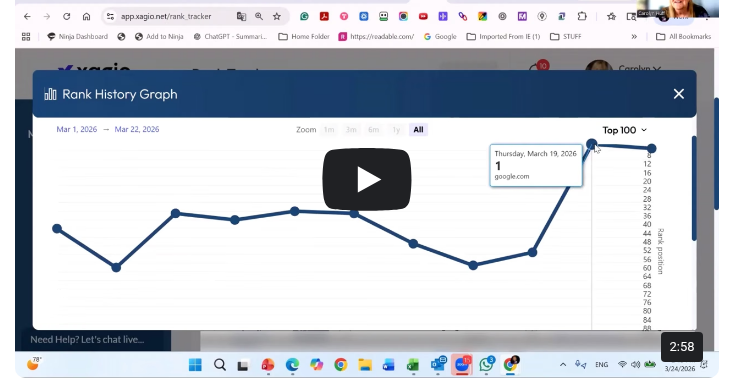Screen dimensions: 735x378
Task: Open File Explorer from the taskbar
Action: 365,364
